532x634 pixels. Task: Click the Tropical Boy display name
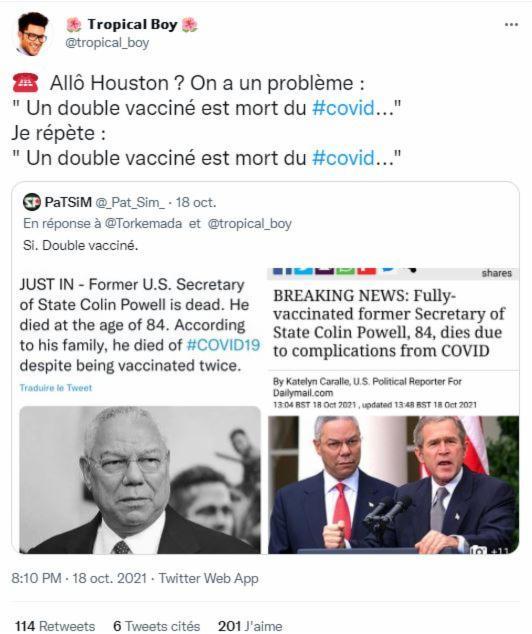(132, 24)
